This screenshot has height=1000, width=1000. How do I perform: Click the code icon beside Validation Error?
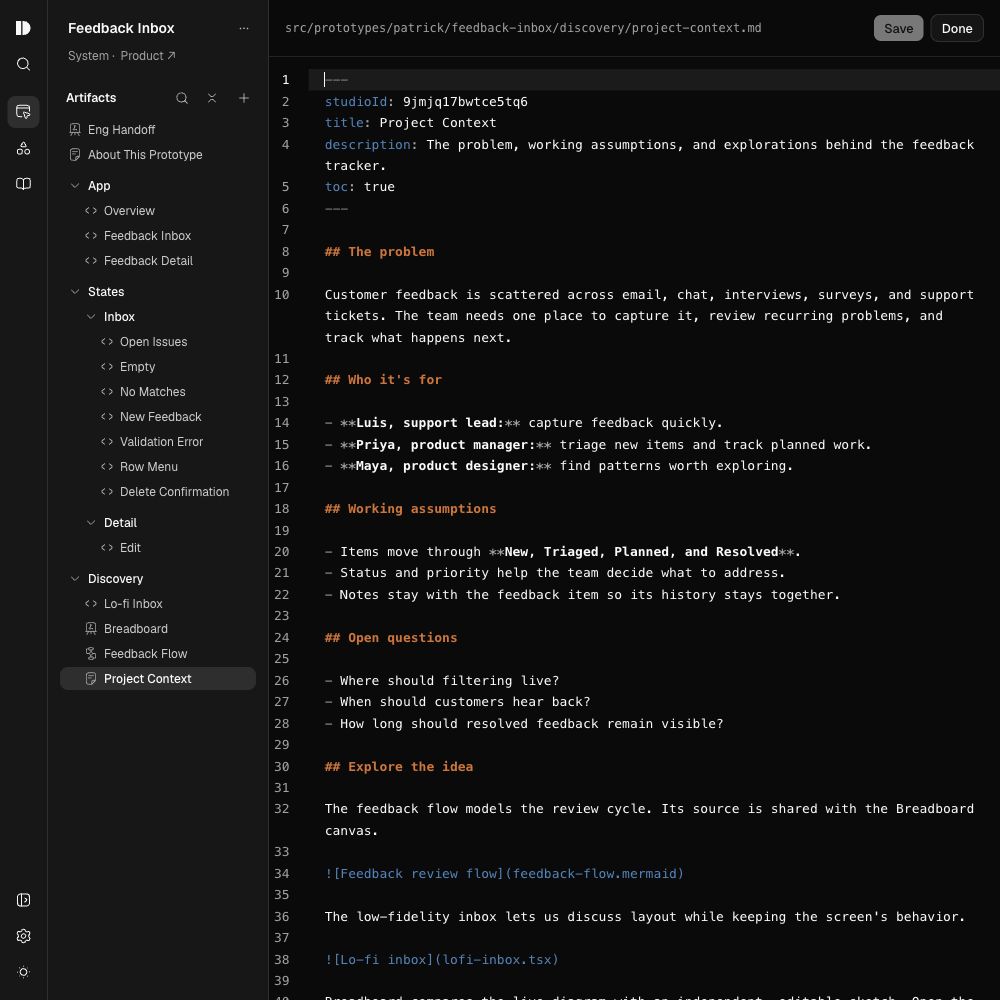coord(107,441)
